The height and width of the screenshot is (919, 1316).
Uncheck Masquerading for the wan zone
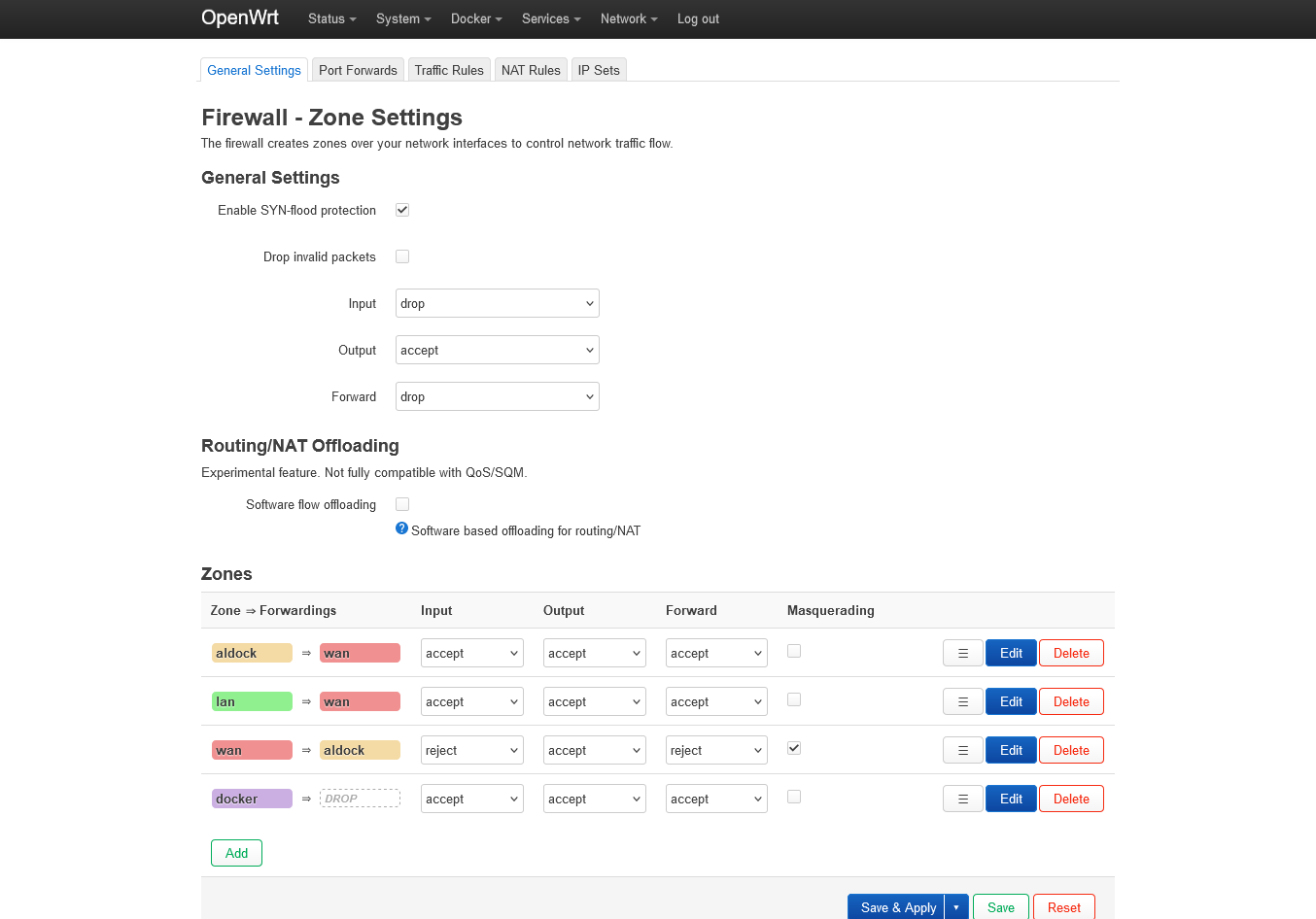(x=793, y=748)
